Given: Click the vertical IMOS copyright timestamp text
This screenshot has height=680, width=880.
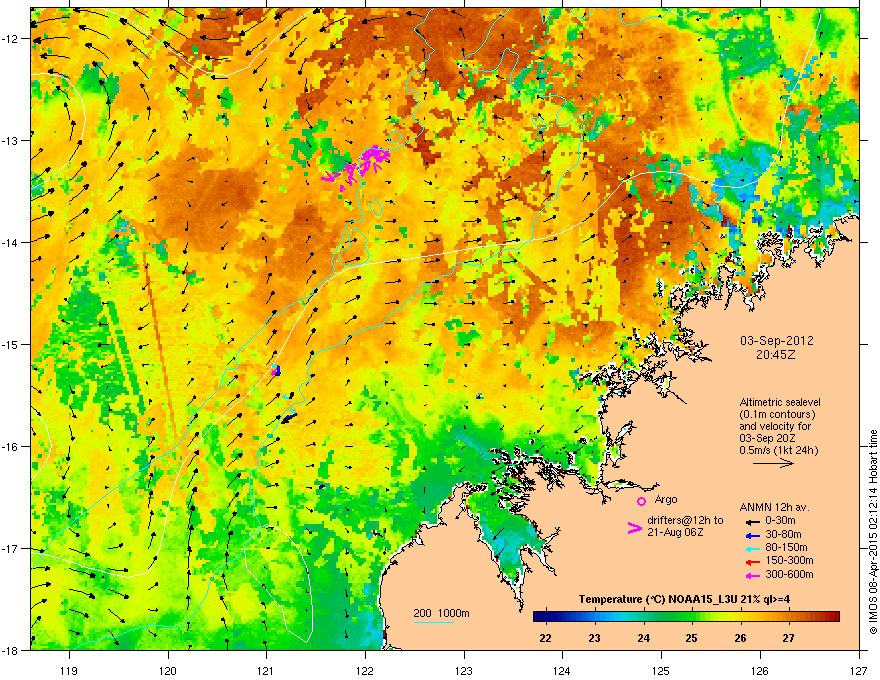Looking at the screenshot, I should tap(873, 532).
